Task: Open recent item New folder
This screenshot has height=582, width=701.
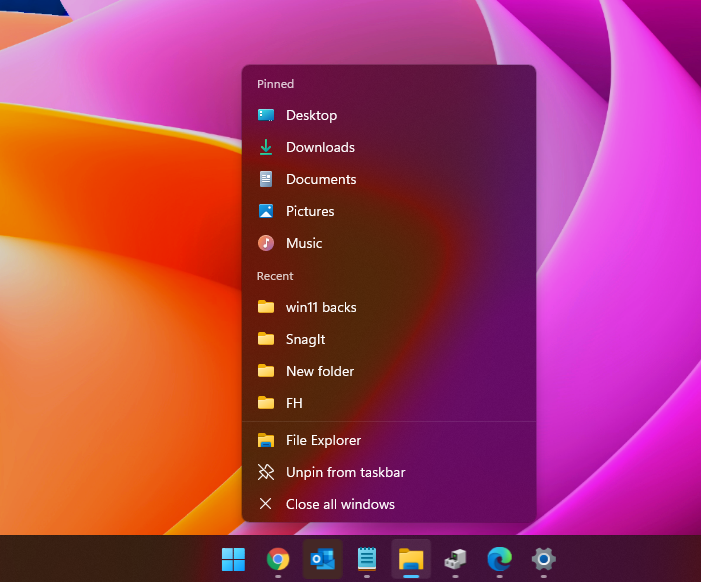Action: pyautogui.click(x=319, y=371)
